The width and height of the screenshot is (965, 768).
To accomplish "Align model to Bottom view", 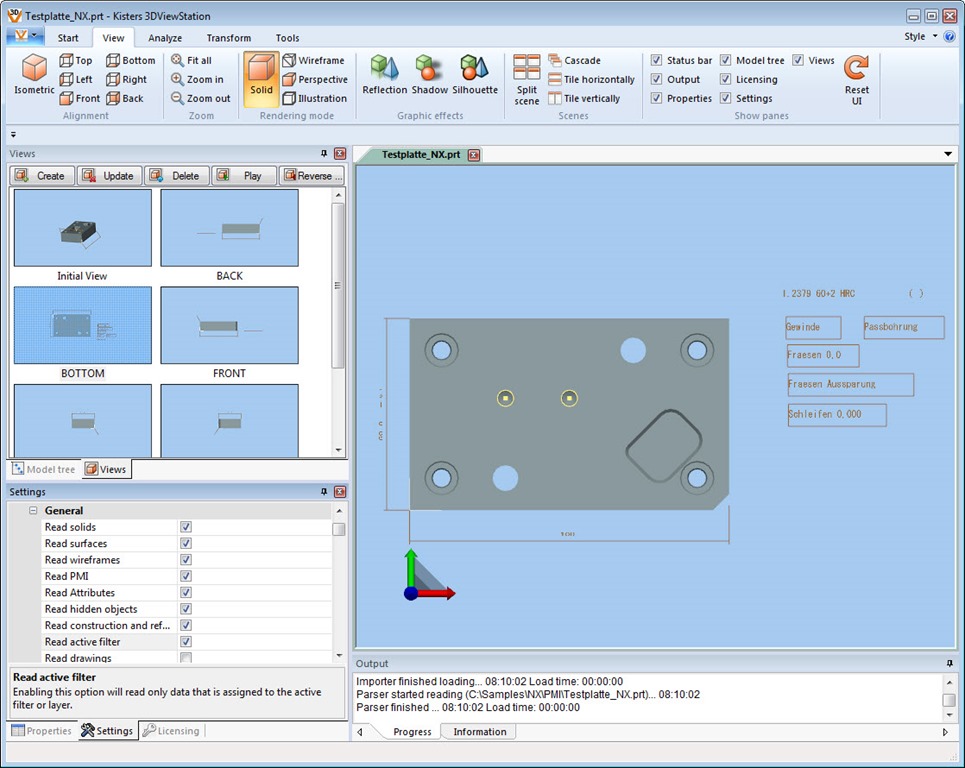I will pos(130,60).
